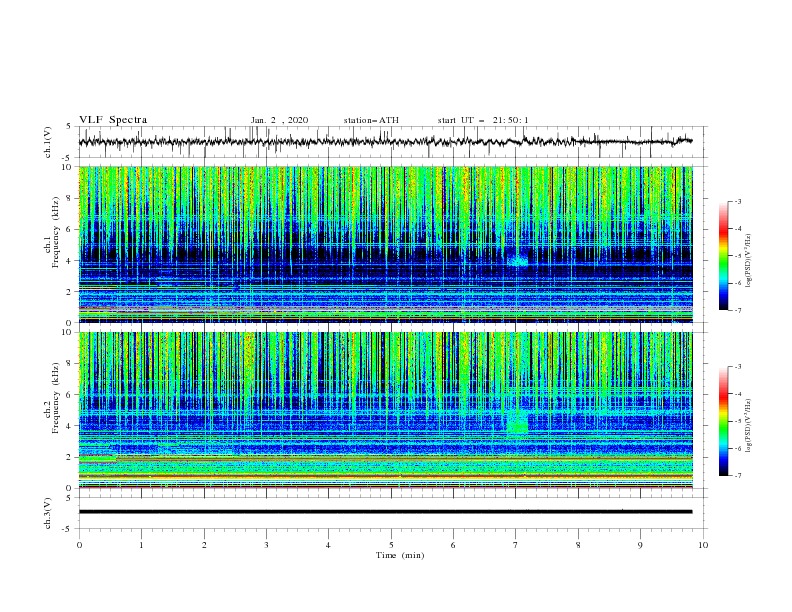792x612 pixels.
Task: Click the "ch.3(V)" axis label
Action: coord(48,513)
